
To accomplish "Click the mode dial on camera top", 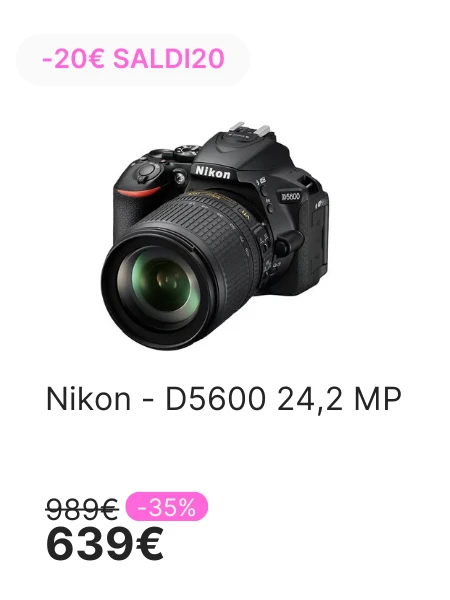I will tap(185, 150).
